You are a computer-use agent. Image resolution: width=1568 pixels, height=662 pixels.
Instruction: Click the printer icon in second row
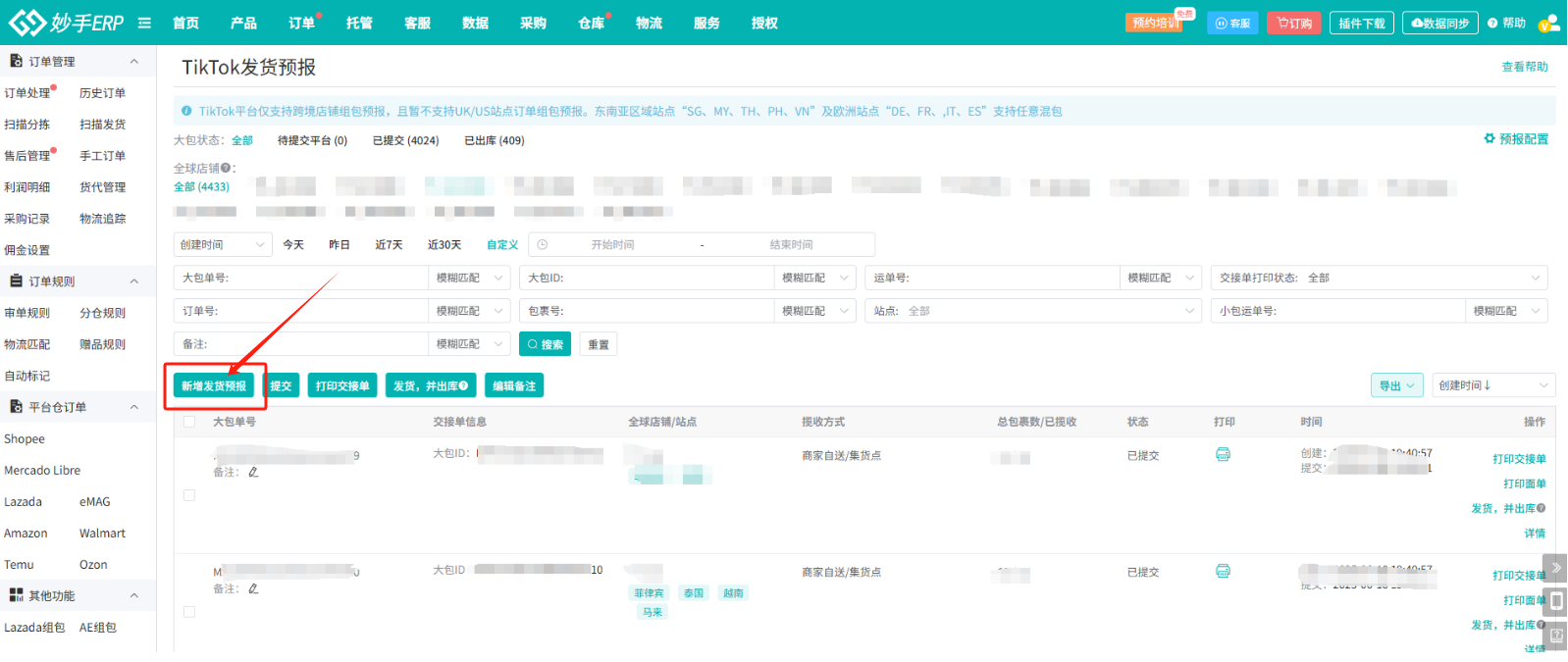pyautogui.click(x=1223, y=571)
